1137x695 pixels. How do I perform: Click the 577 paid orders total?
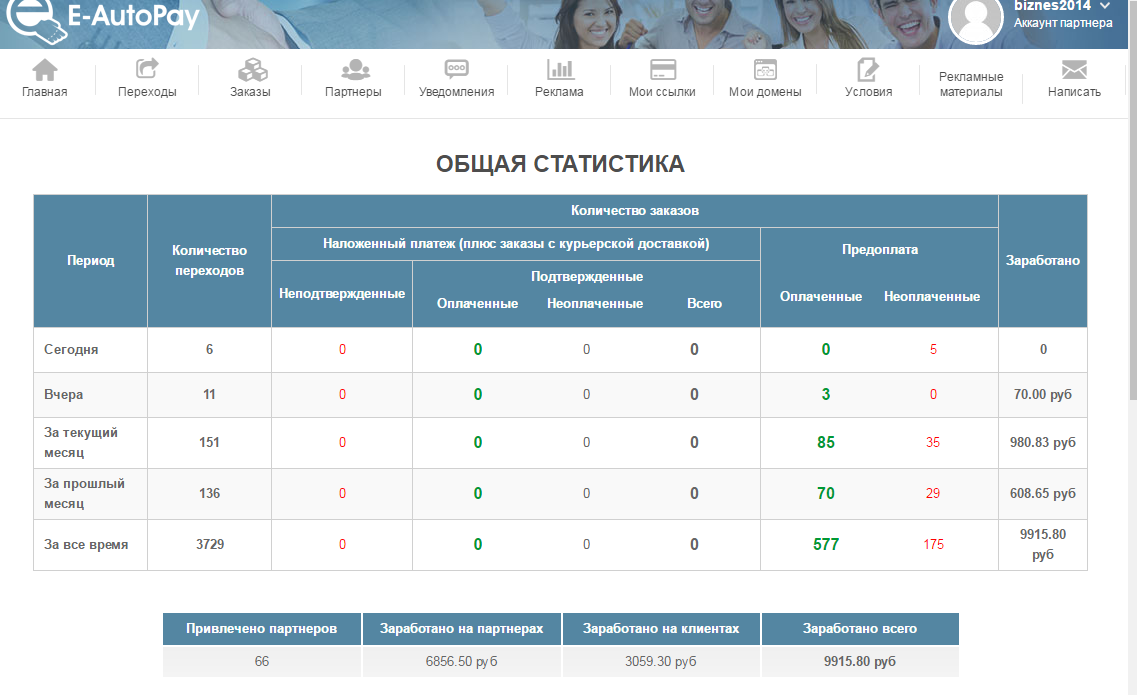click(x=826, y=545)
